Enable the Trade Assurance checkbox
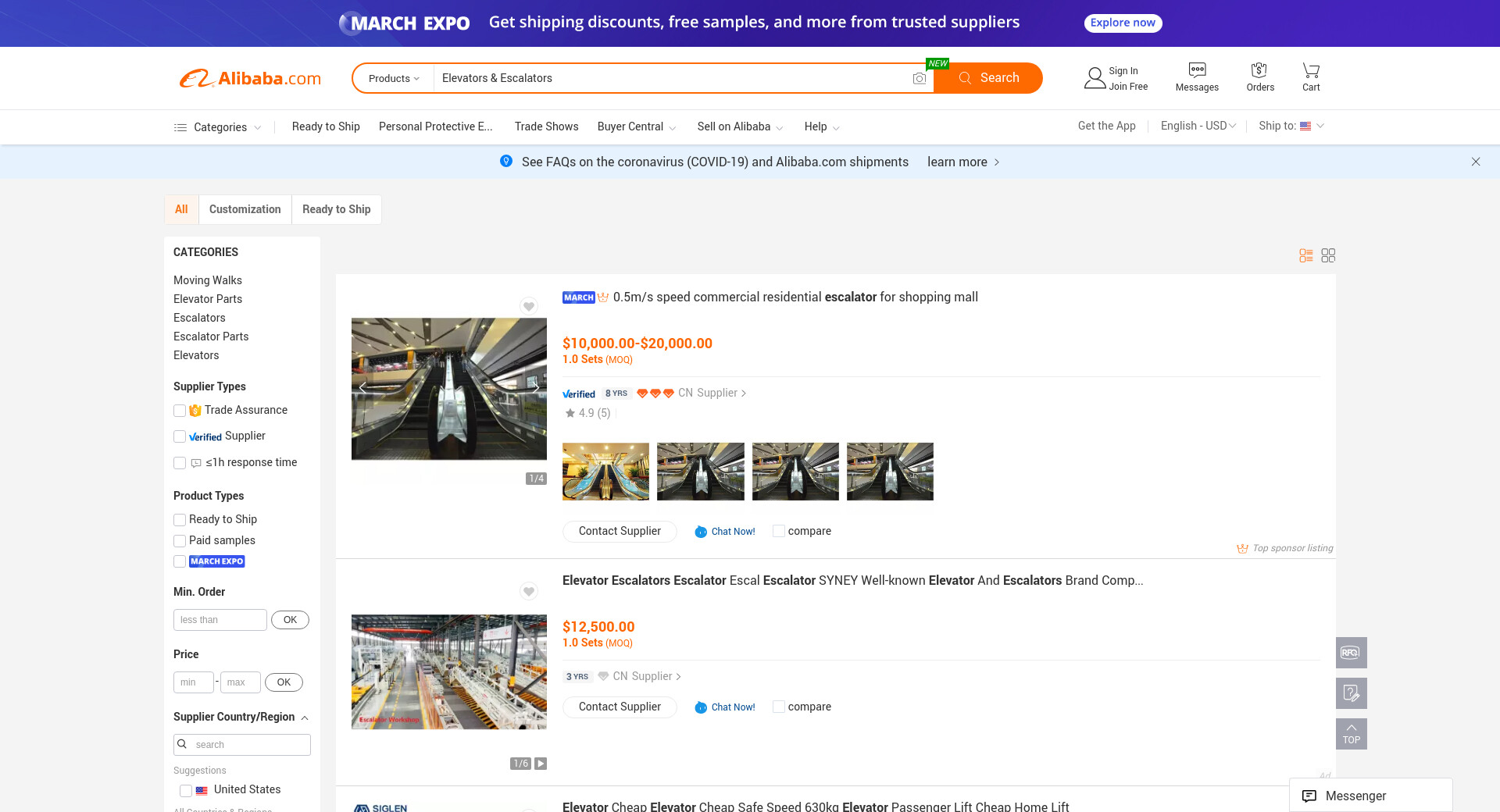The width and height of the screenshot is (1500, 812). point(180,411)
